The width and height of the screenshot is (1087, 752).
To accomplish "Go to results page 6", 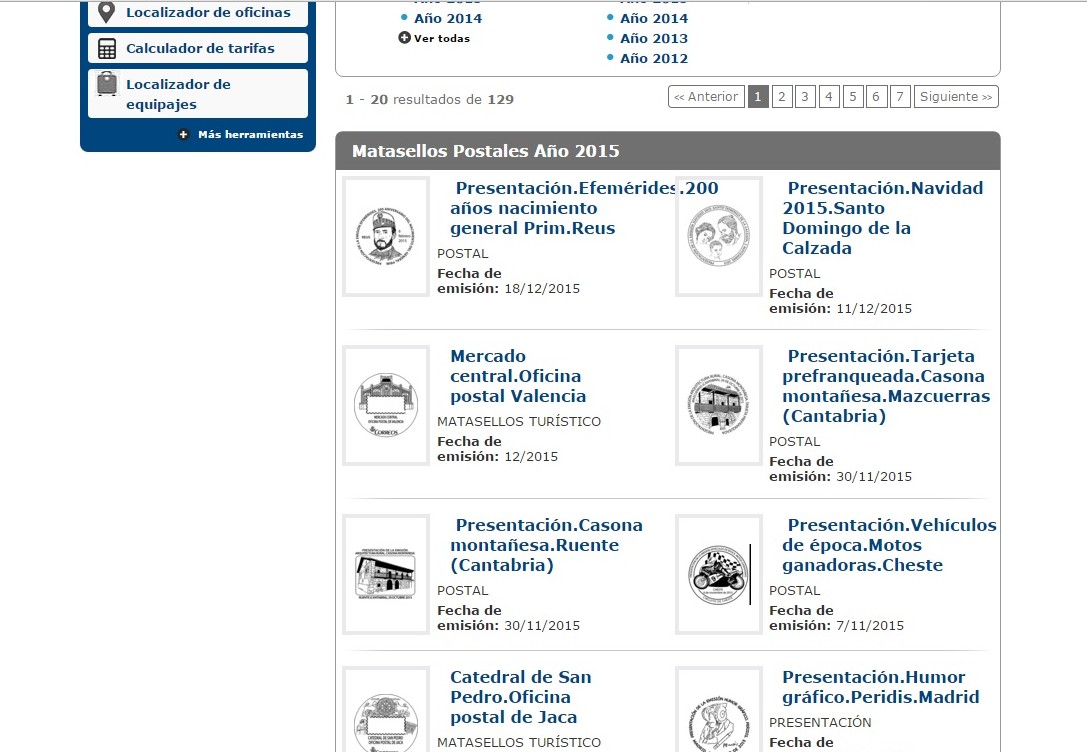I will click(x=876, y=96).
